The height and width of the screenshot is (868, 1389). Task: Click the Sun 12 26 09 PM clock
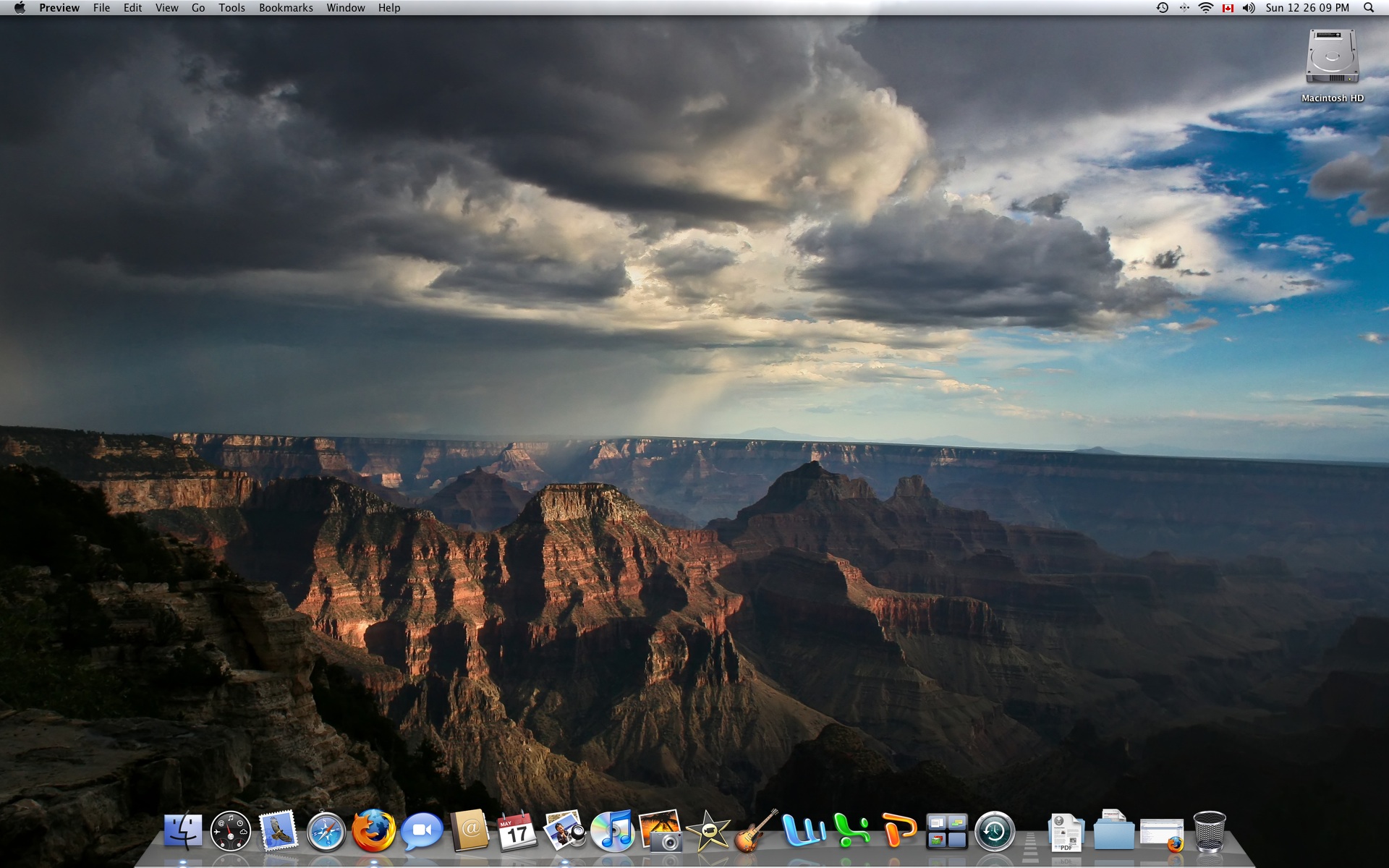pyautogui.click(x=1307, y=8)
